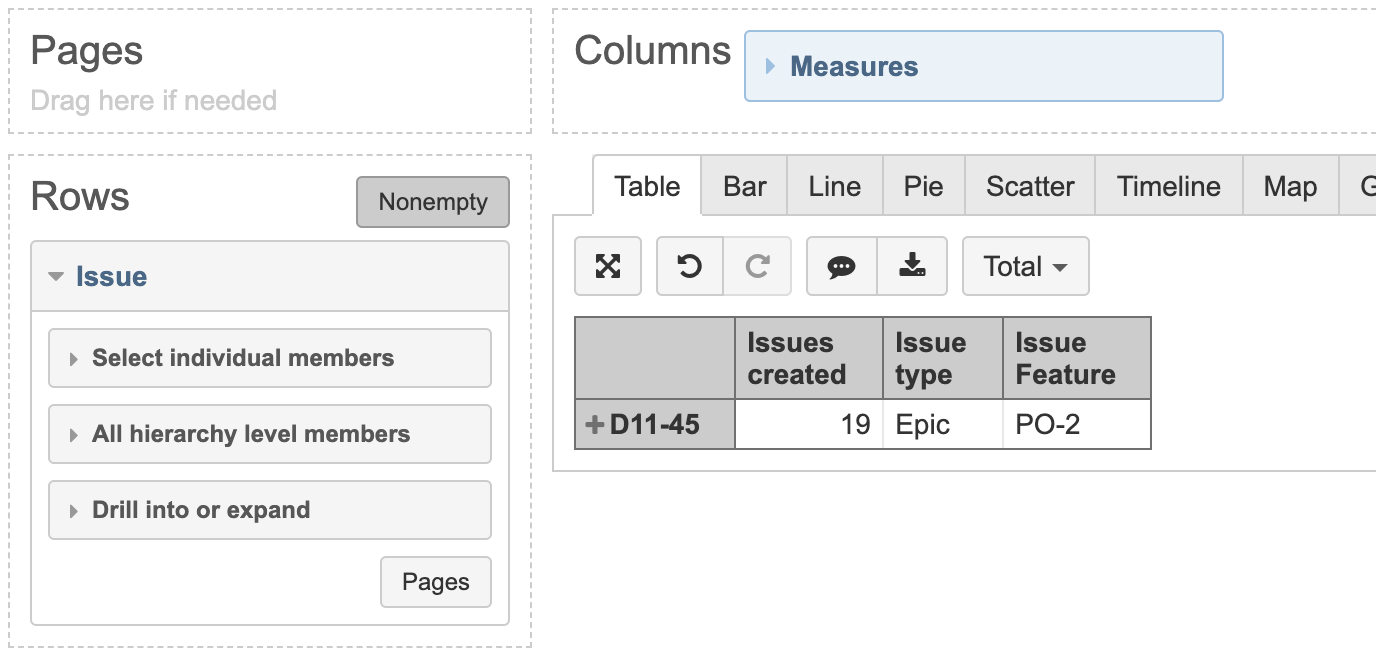The height and width of the screenshot is (656, 1376).
Task: Click the fullscreen expand arrows icon
Action: pyautogui.click(x=608, y=266)
